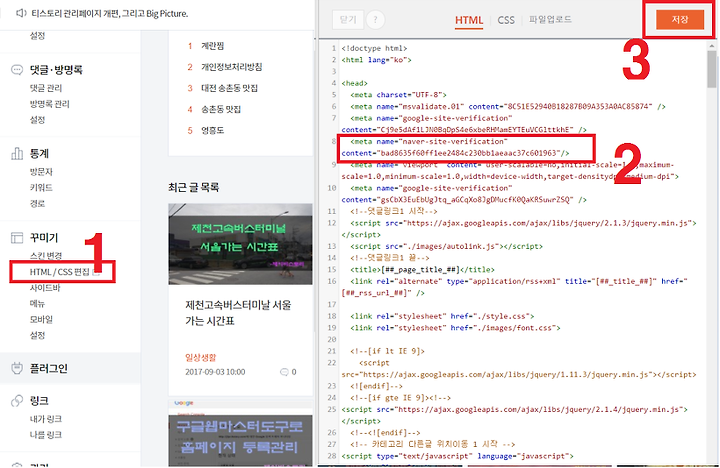This screenshot has width=720, height=468.
Task: Click the 최근 글 목록 heading
Action: pos(194,187)
